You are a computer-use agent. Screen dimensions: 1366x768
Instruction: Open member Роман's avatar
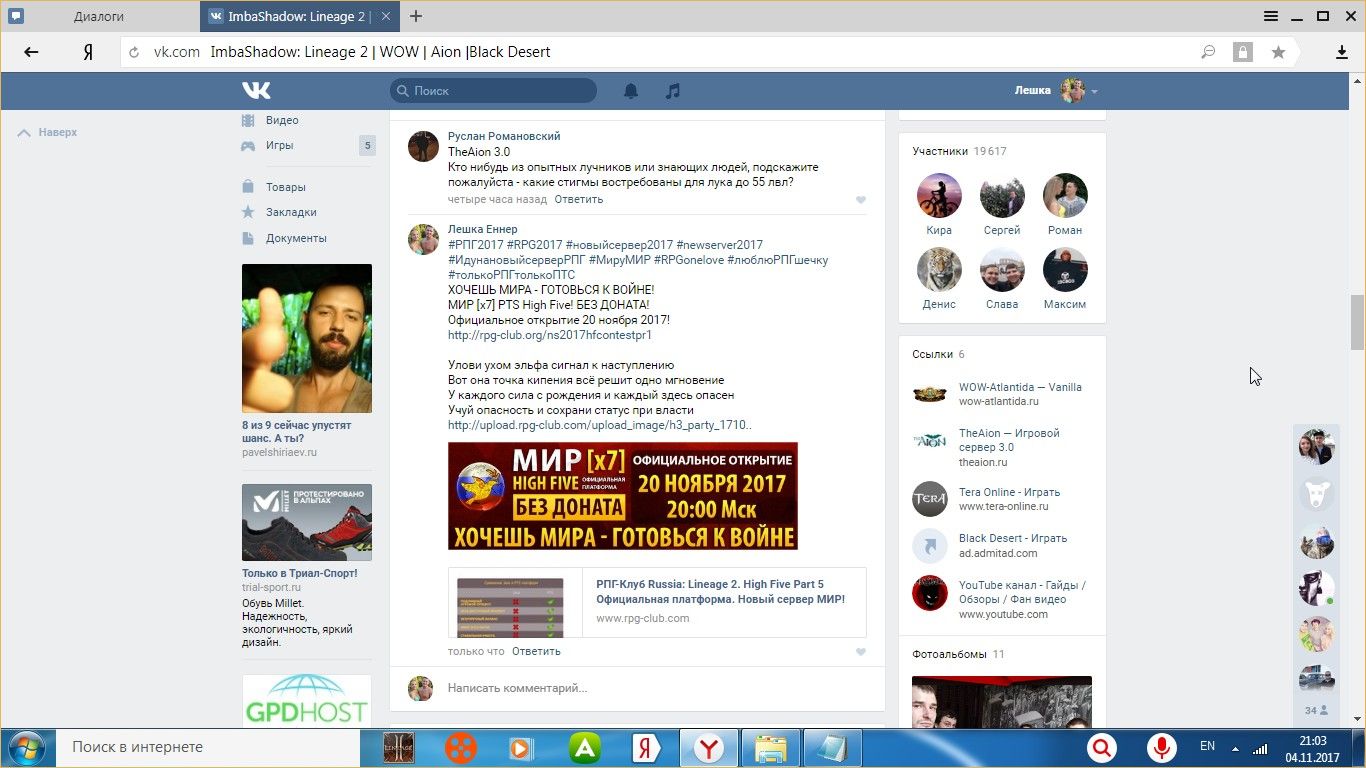1065,196
